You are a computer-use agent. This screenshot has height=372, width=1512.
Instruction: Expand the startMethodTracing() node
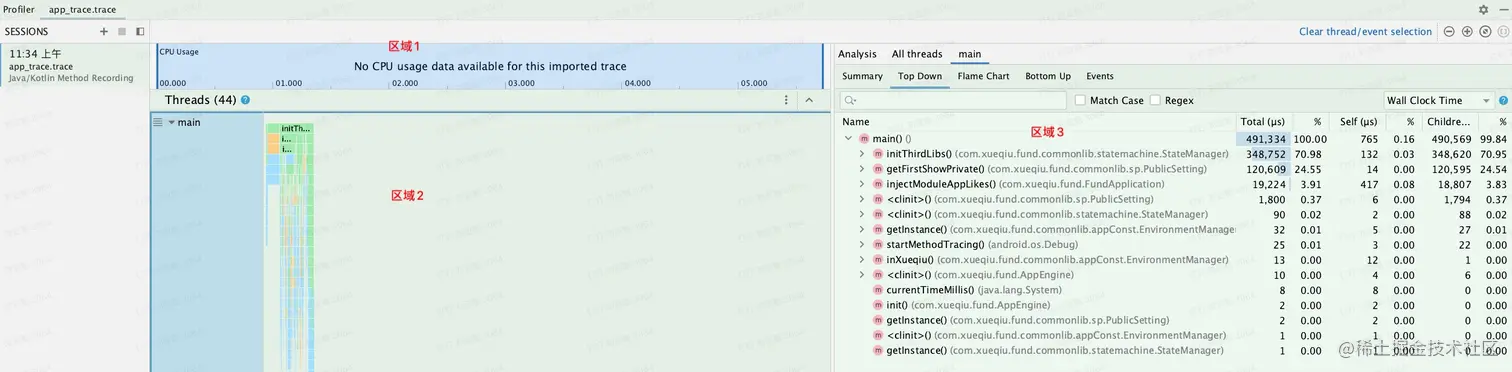(x=862, y=244)
